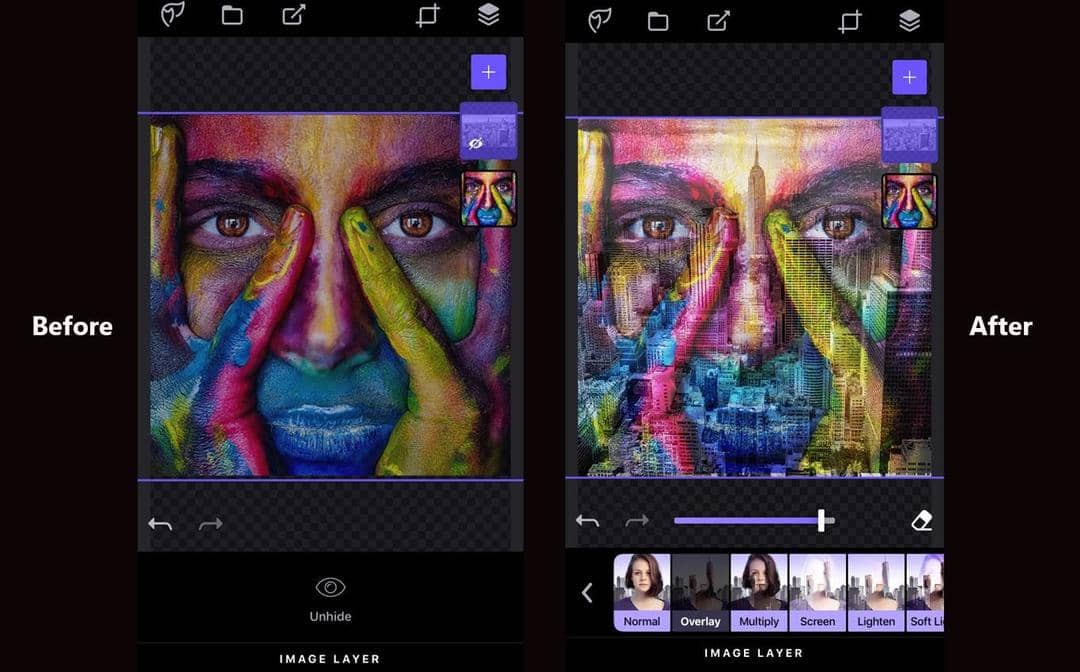Tap the export share icon in After panel

(718, 21)
